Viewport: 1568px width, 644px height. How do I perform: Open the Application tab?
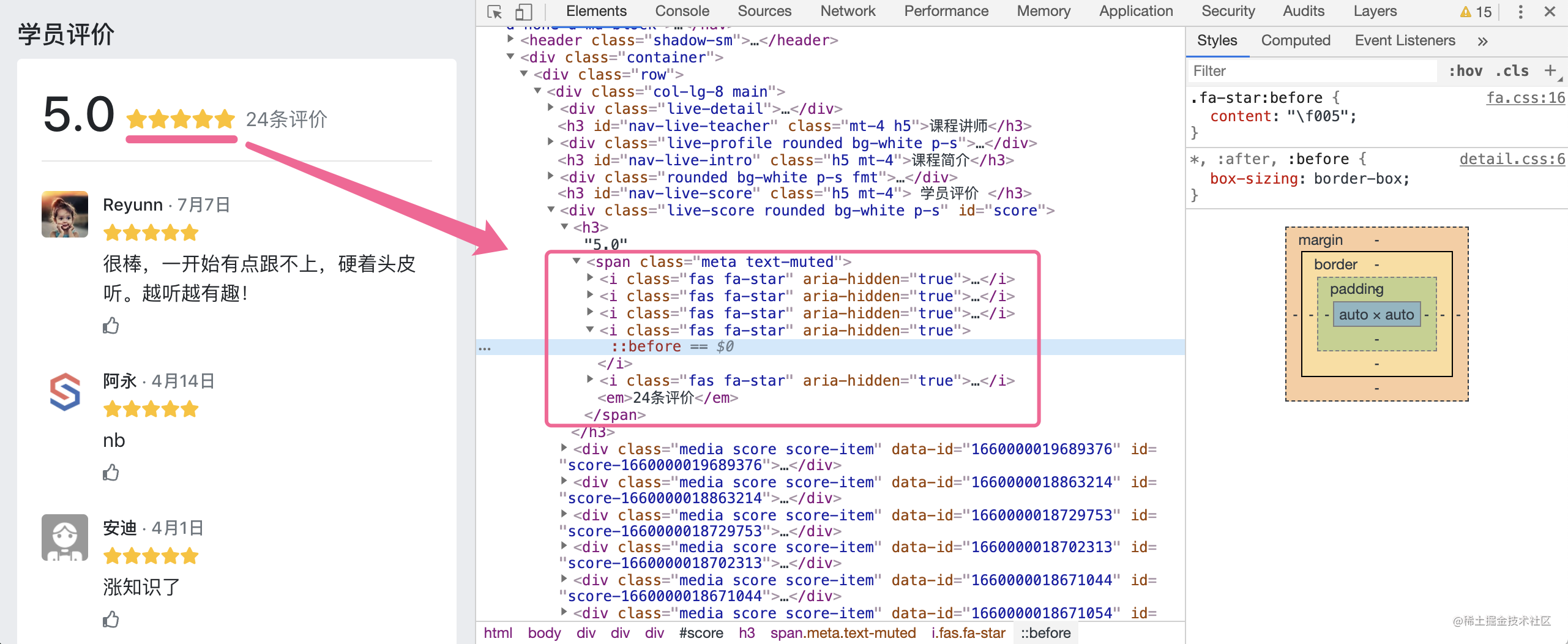(x=1136, y=11)
